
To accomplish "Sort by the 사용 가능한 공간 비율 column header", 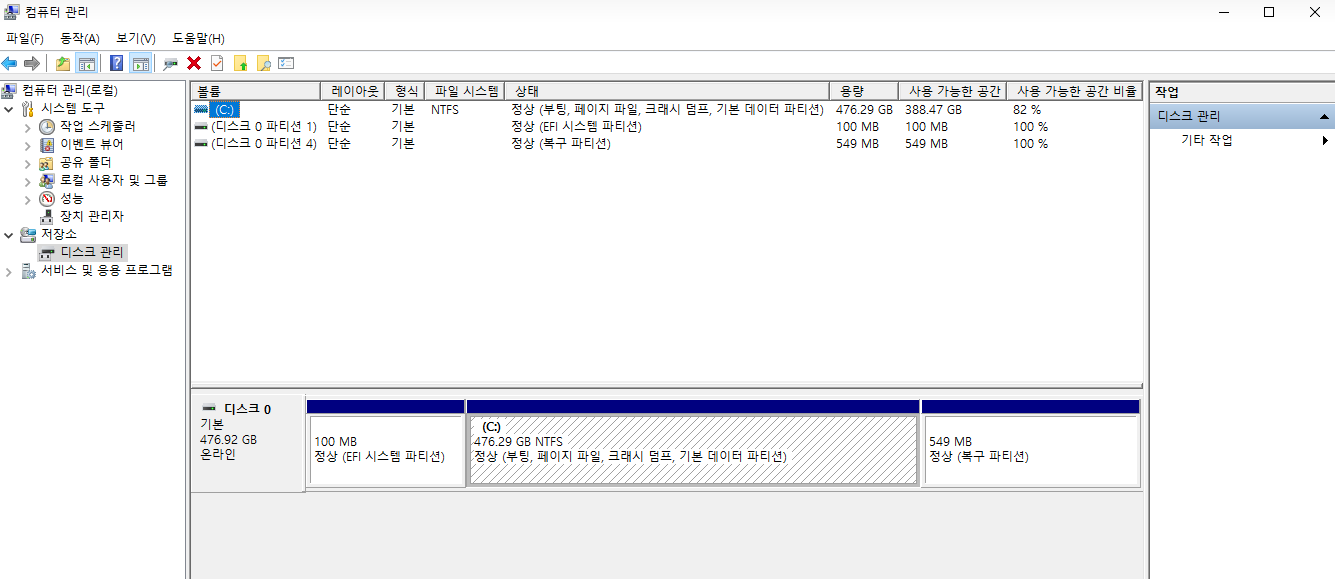I will click(1074, 91).
